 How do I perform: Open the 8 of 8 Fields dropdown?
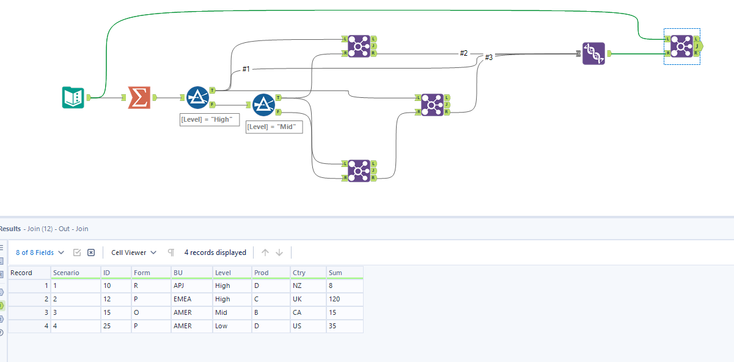pos(40,252)
